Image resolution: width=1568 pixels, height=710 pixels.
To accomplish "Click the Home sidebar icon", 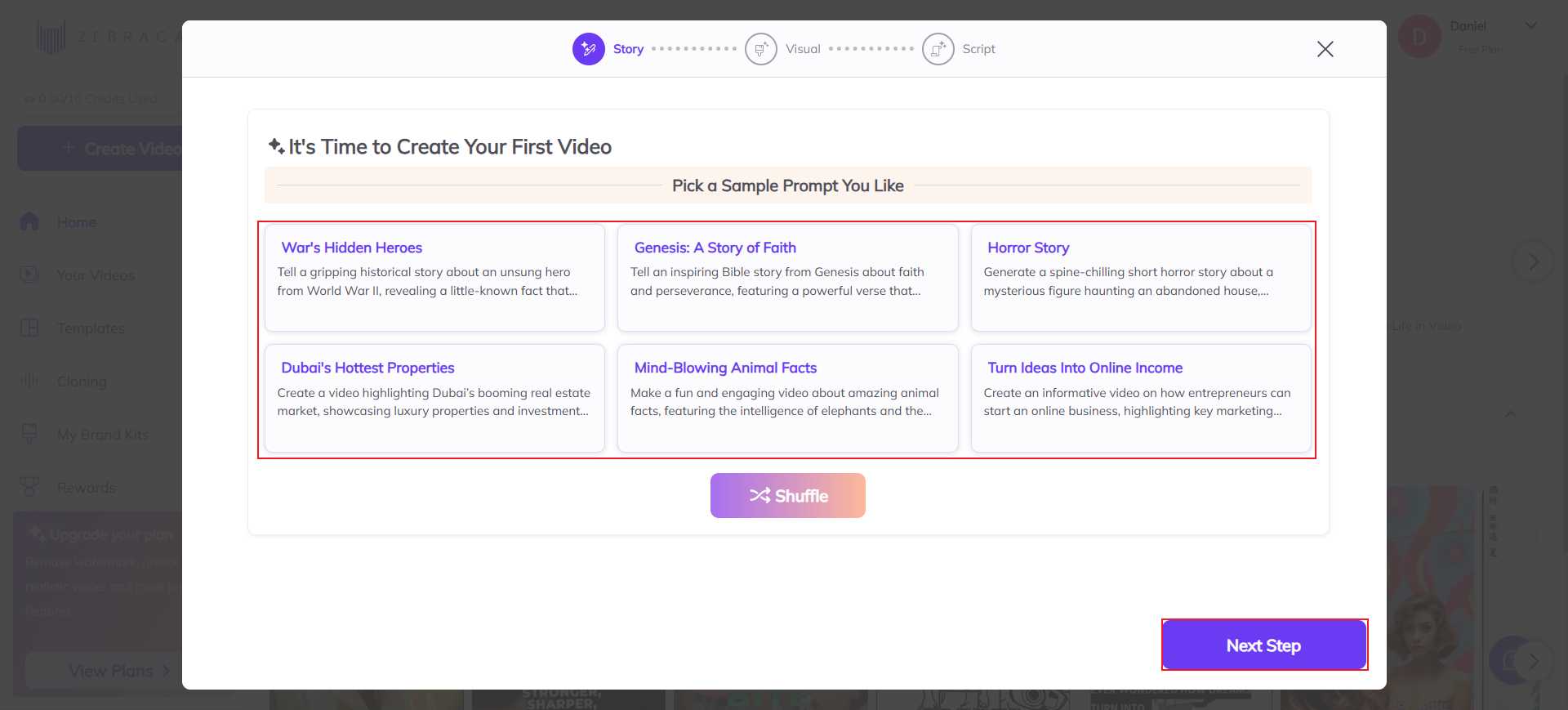I will tap(29, 221).
